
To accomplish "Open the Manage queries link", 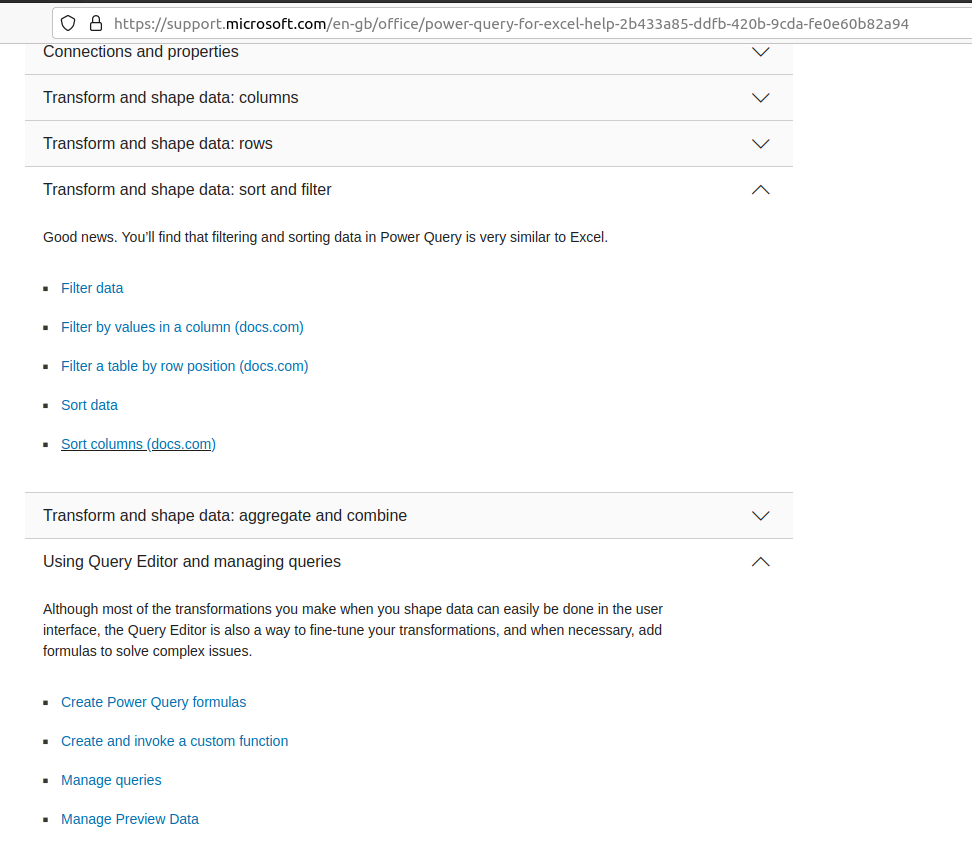I will pyautogui.click(x=111, y=780).
